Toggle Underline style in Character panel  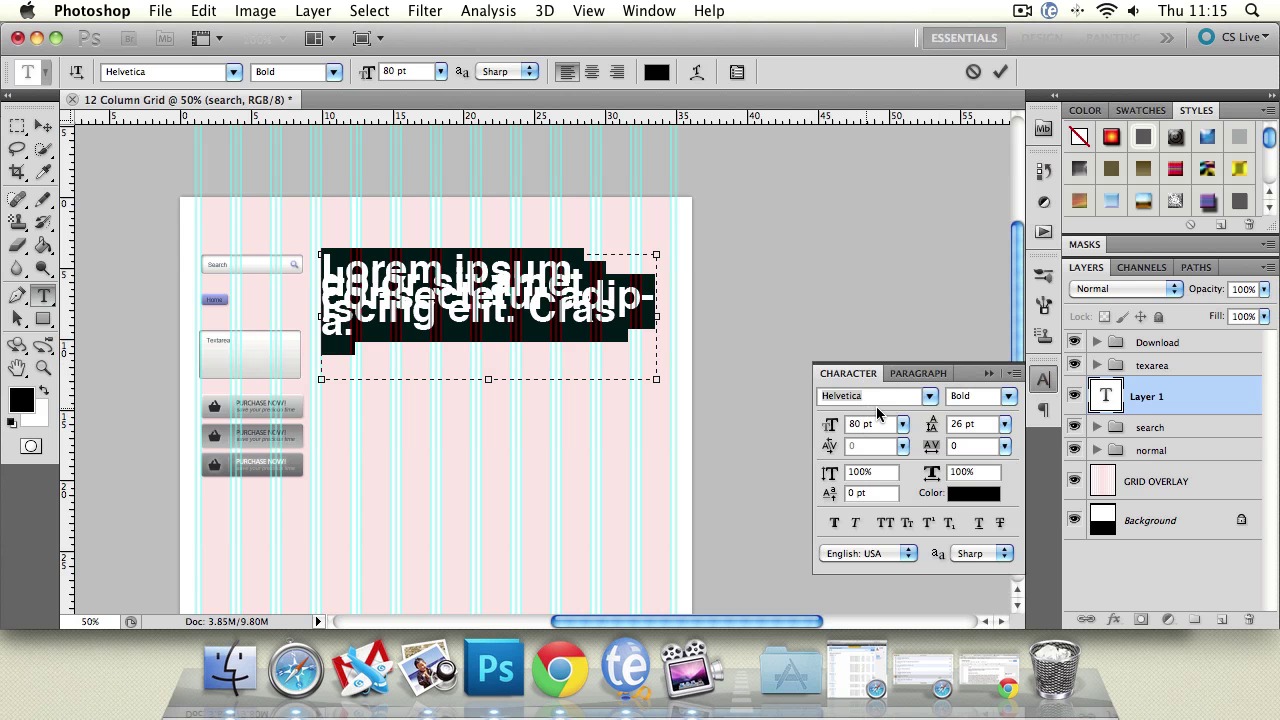(x=979, y=523)
